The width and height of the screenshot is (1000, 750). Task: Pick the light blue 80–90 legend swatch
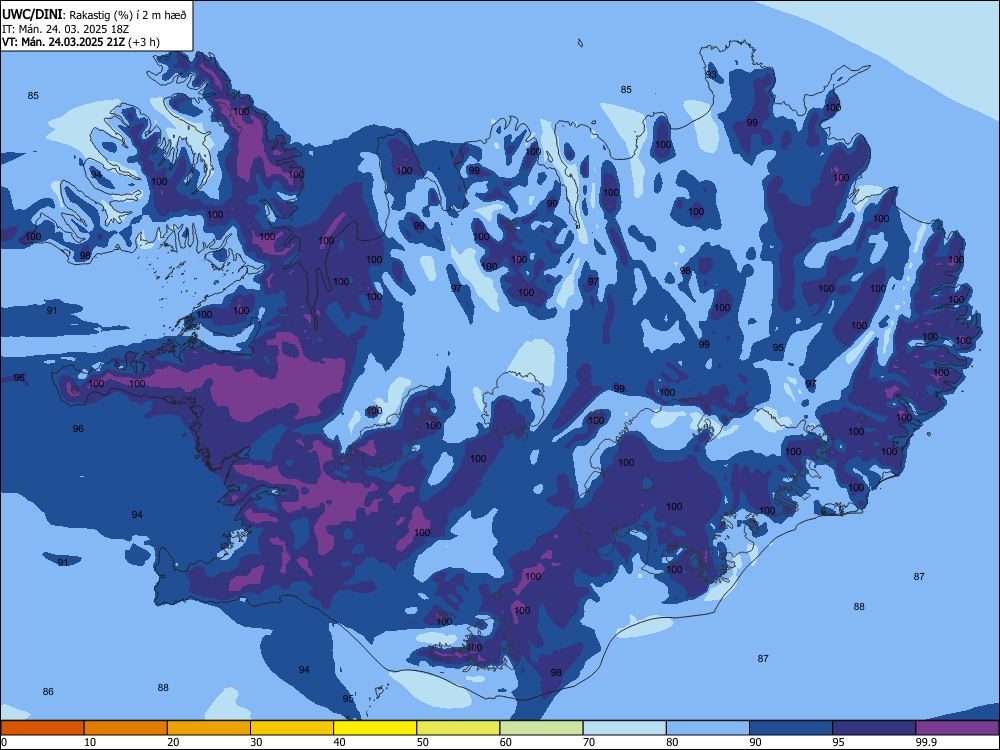[708, 728]
